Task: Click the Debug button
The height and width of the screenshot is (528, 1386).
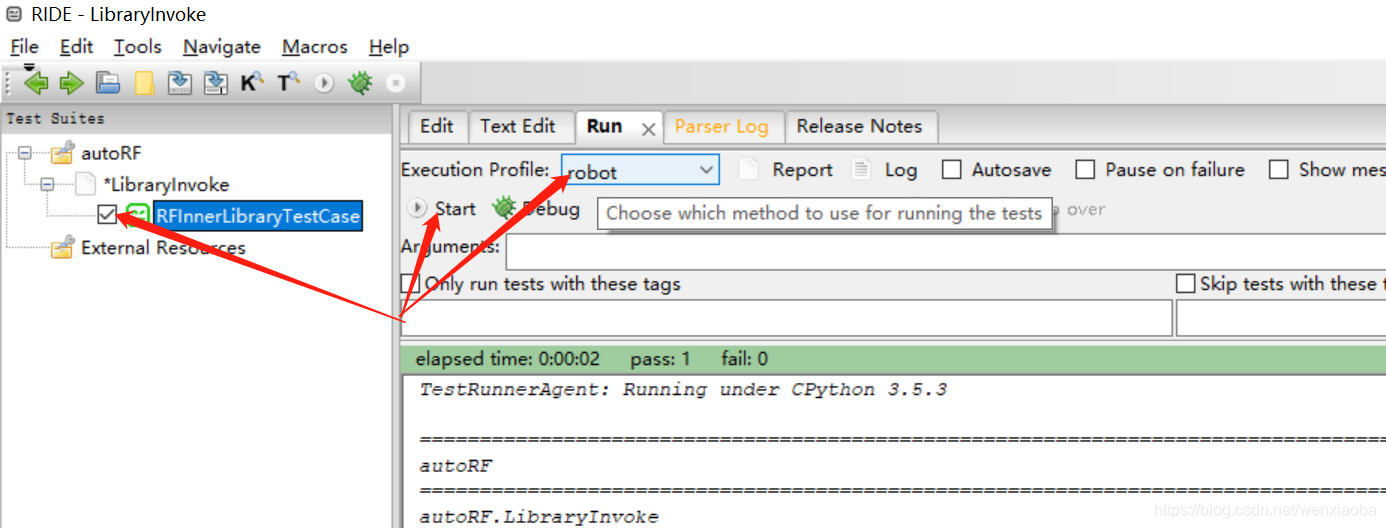Action: click(x=536, y=209)
